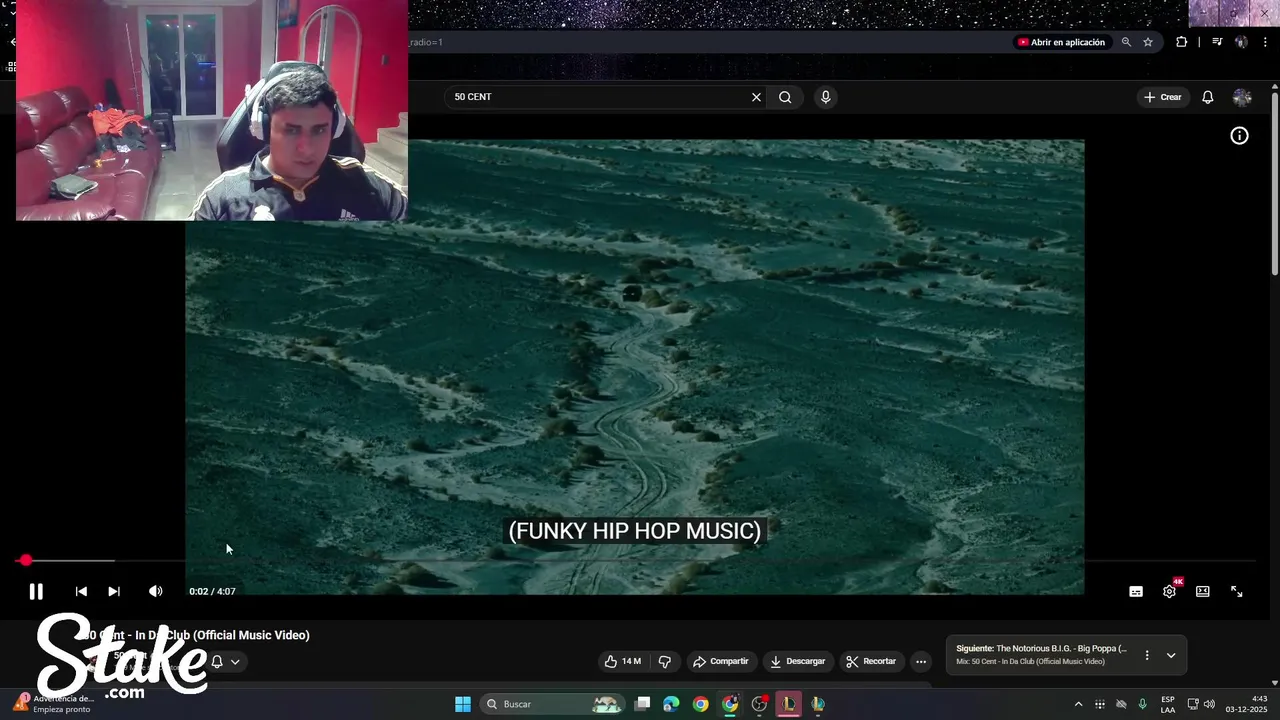Switch ESP LAA keyboard language
Viewport: 1280px width, 720px height.
[1168, 704]
